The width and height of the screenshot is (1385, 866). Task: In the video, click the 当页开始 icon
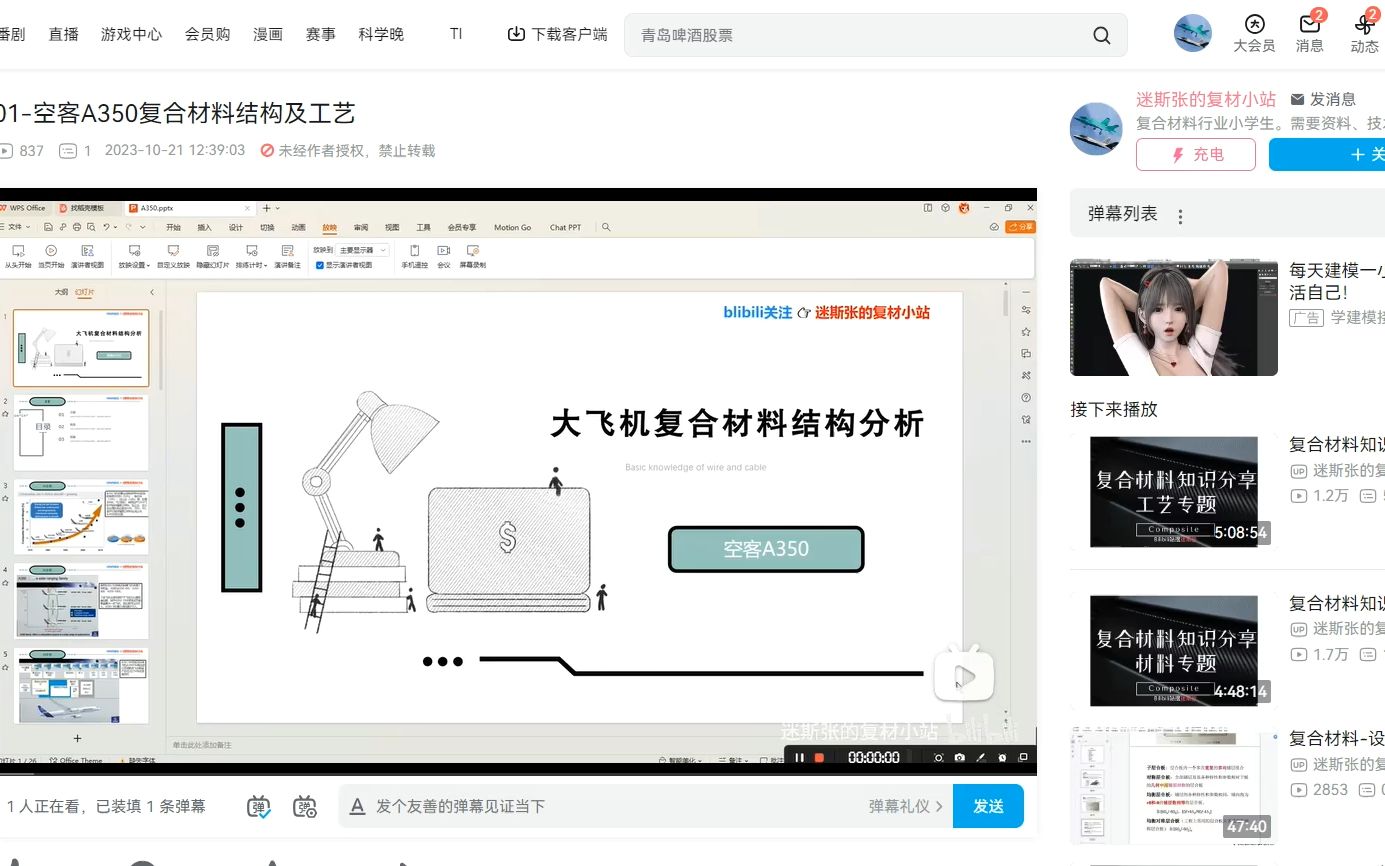[x=51, y=256]
